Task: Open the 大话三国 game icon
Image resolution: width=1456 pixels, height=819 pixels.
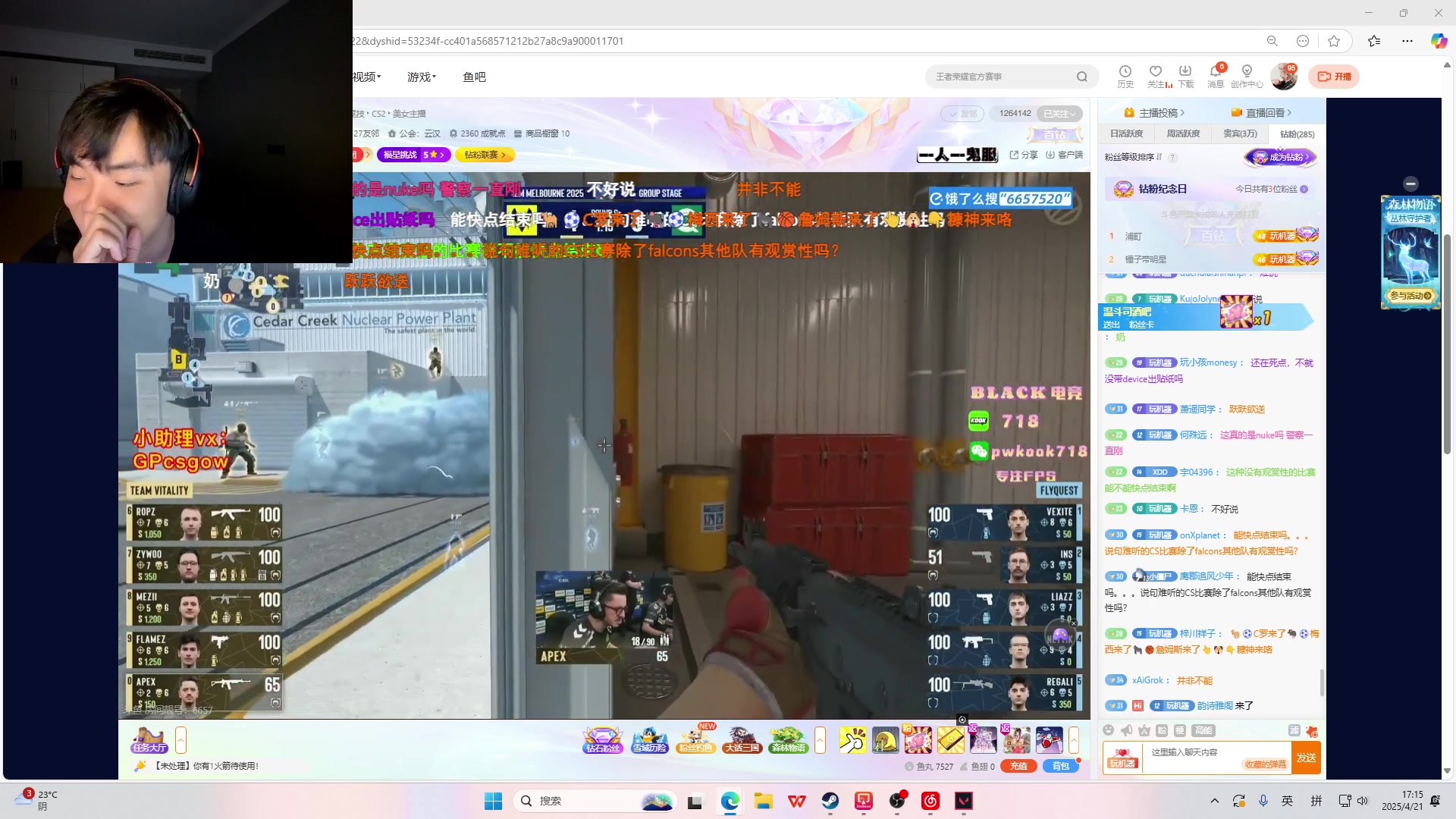Action: point(742,739)
